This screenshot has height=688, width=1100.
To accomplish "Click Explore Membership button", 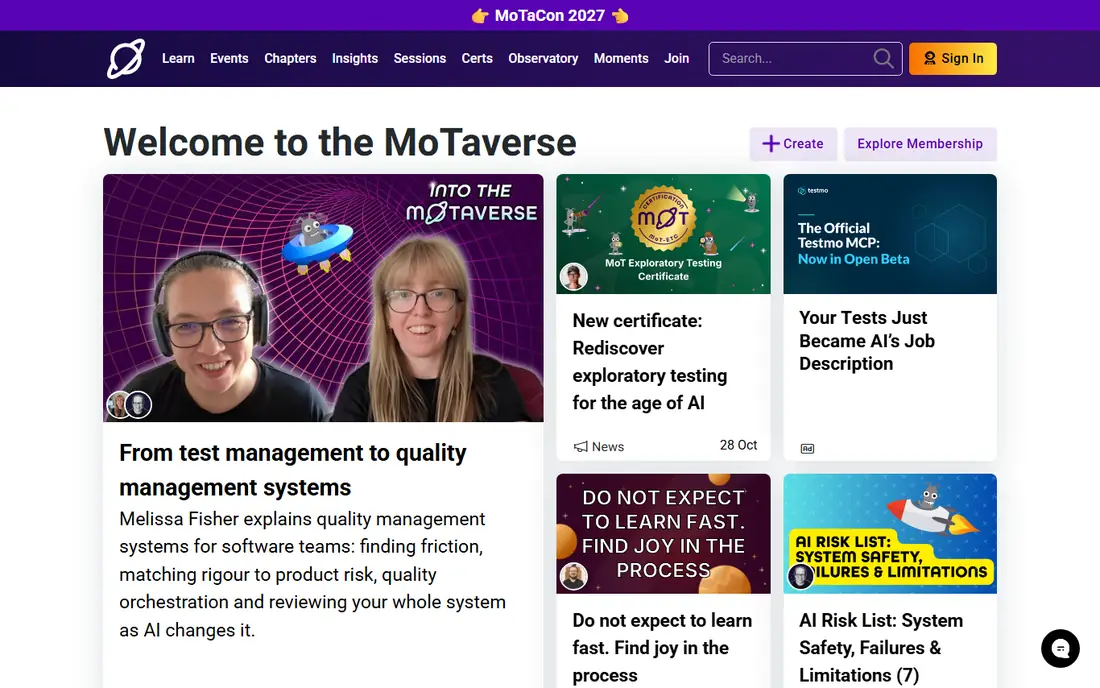I will 920,144.
